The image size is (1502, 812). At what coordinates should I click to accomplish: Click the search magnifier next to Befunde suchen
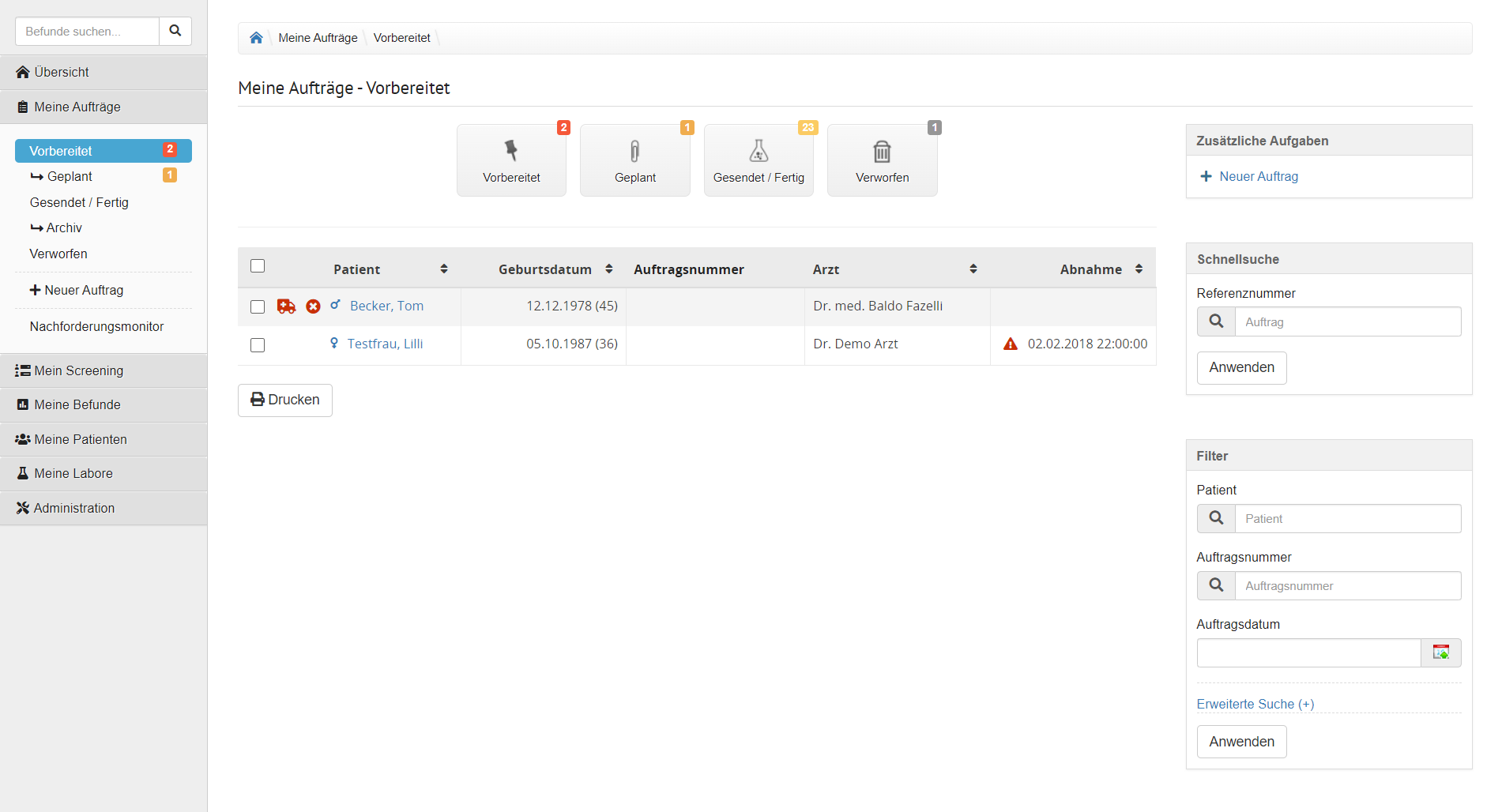[175, 31]
